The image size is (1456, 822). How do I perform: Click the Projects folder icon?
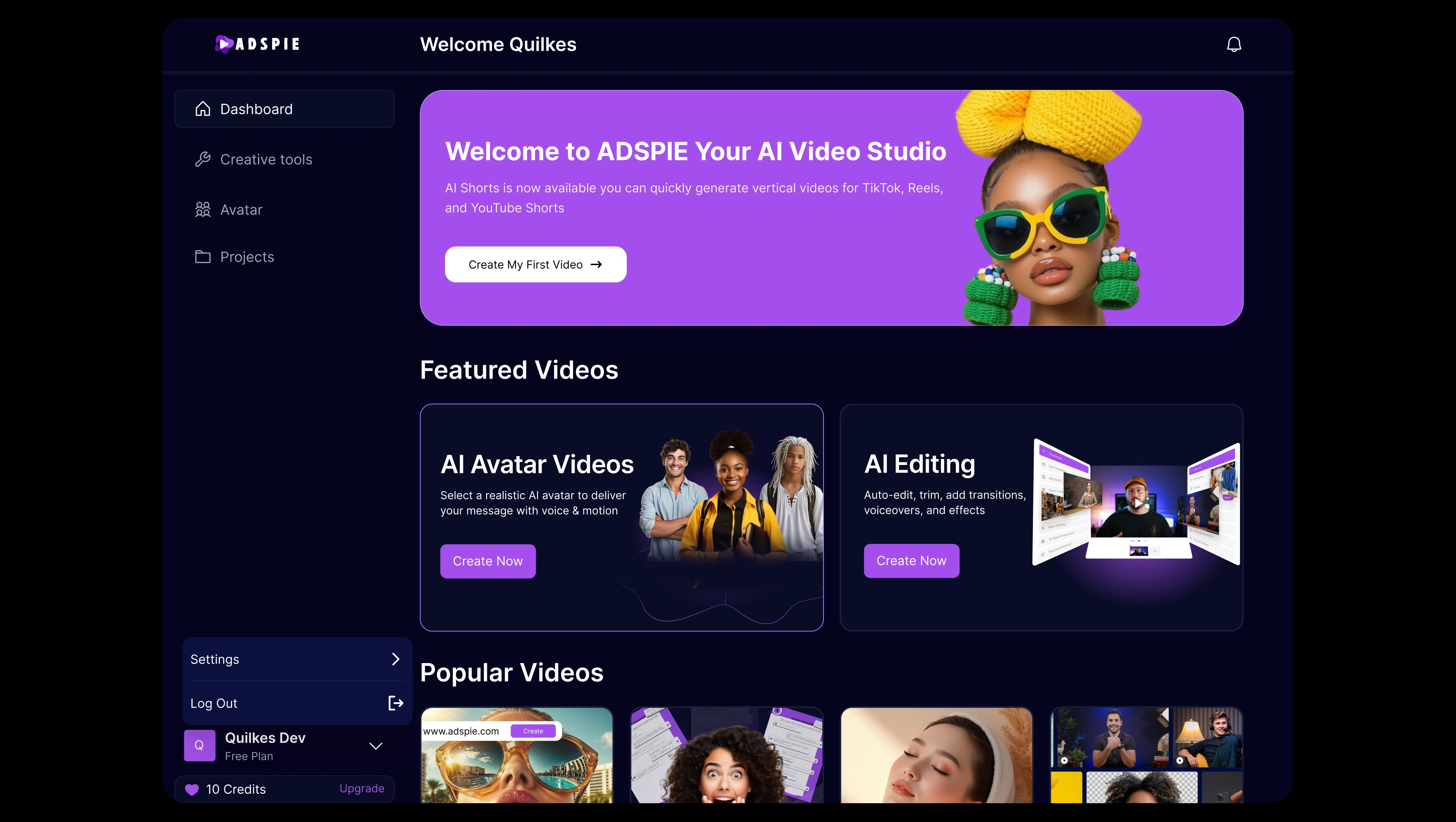coord(203,257)
